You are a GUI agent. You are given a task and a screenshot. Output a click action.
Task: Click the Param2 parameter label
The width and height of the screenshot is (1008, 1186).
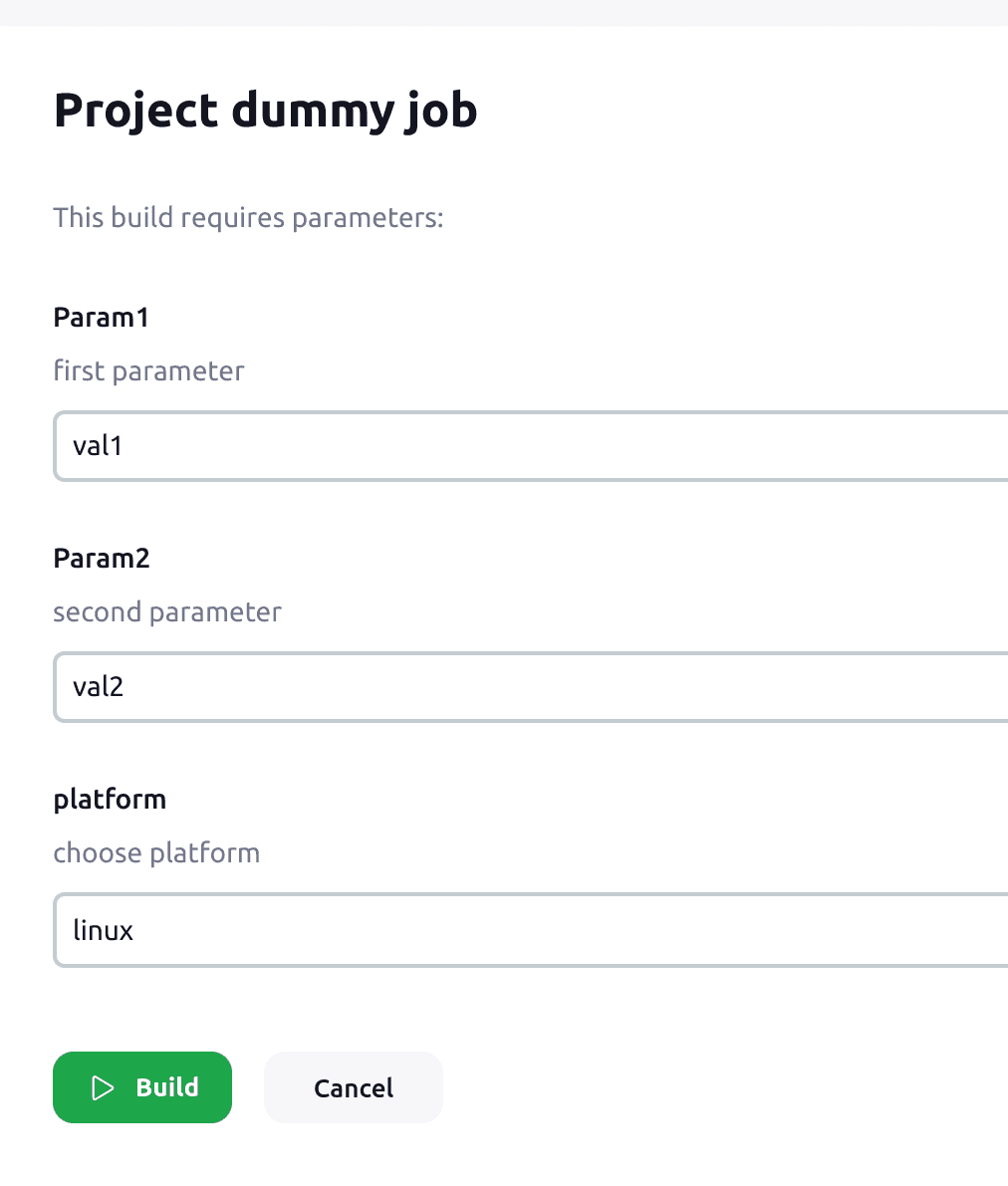101,558
